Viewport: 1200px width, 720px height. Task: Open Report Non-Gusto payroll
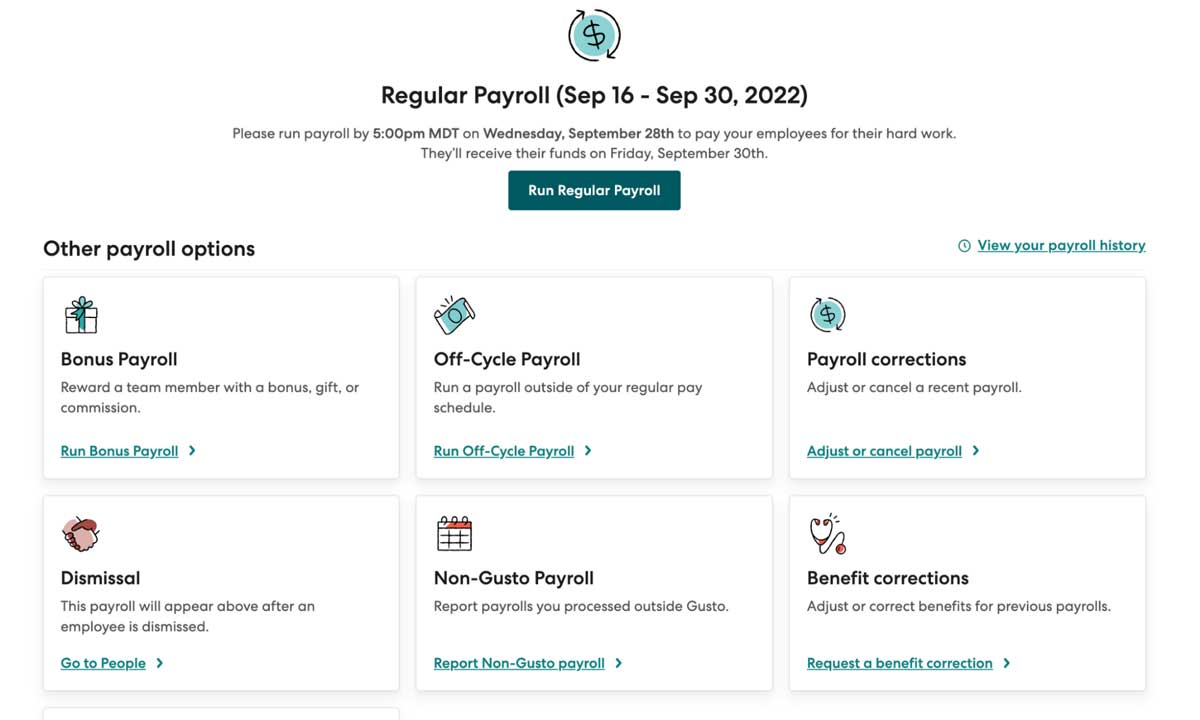click(x=519, y=663)
